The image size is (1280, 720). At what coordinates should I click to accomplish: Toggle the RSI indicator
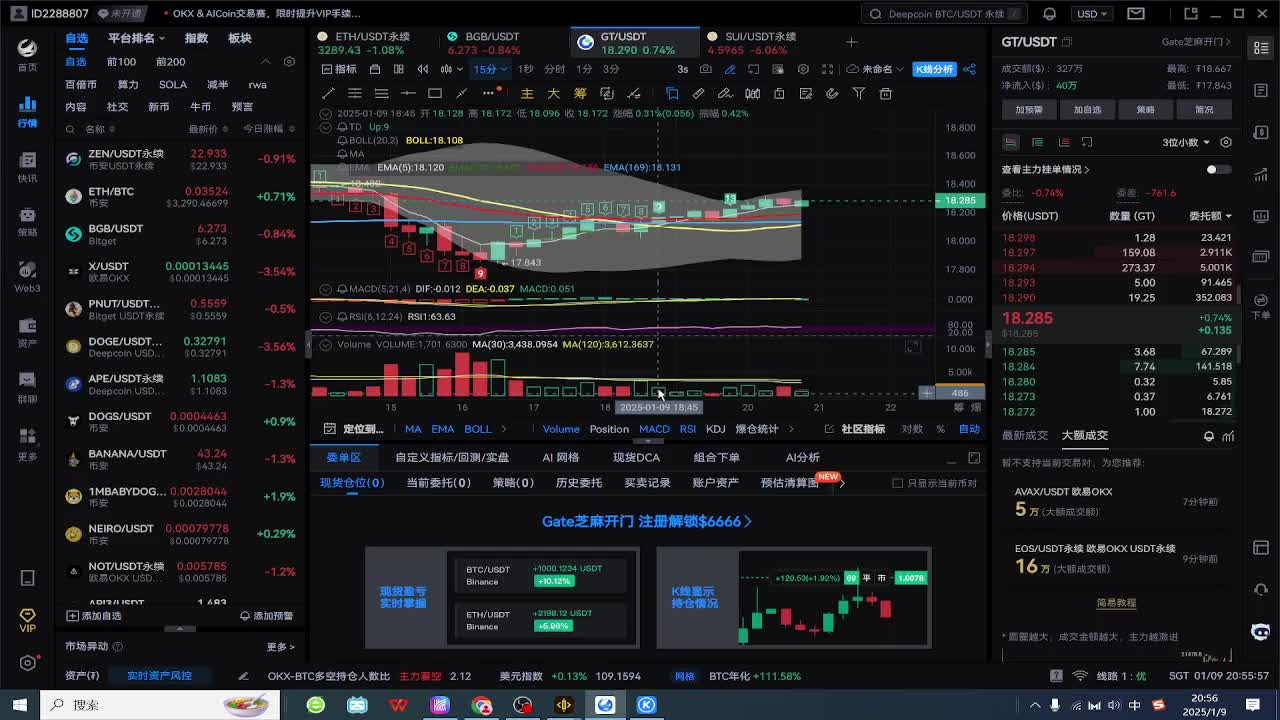688,429
